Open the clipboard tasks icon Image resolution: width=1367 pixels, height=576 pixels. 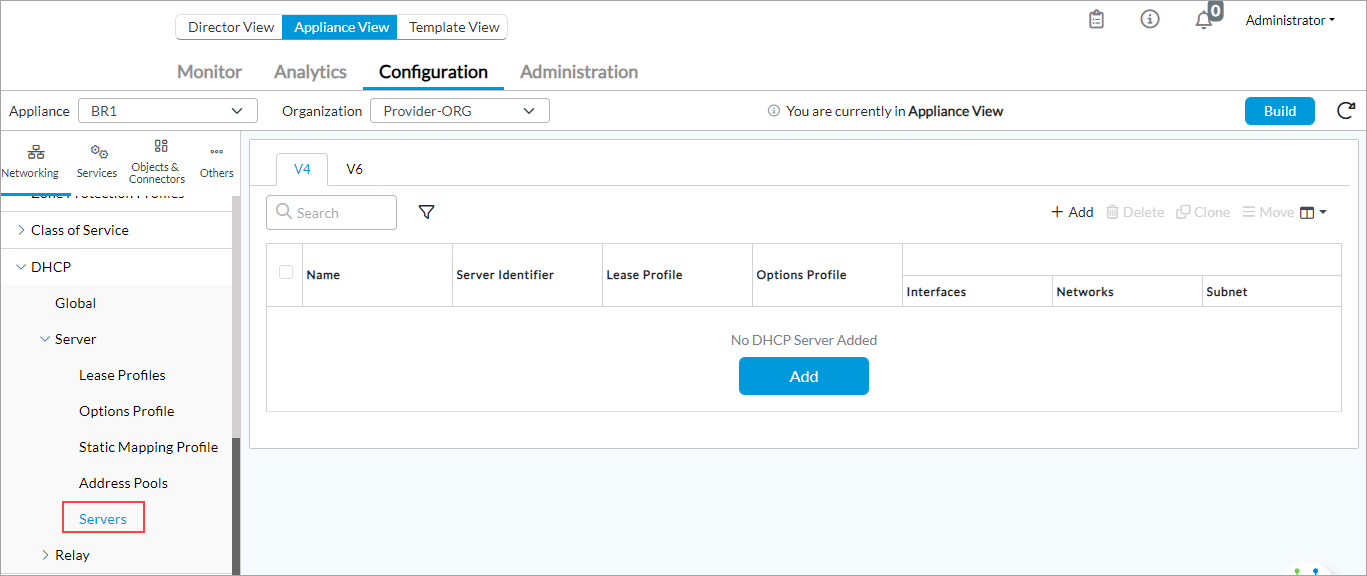coord(1097,20)
